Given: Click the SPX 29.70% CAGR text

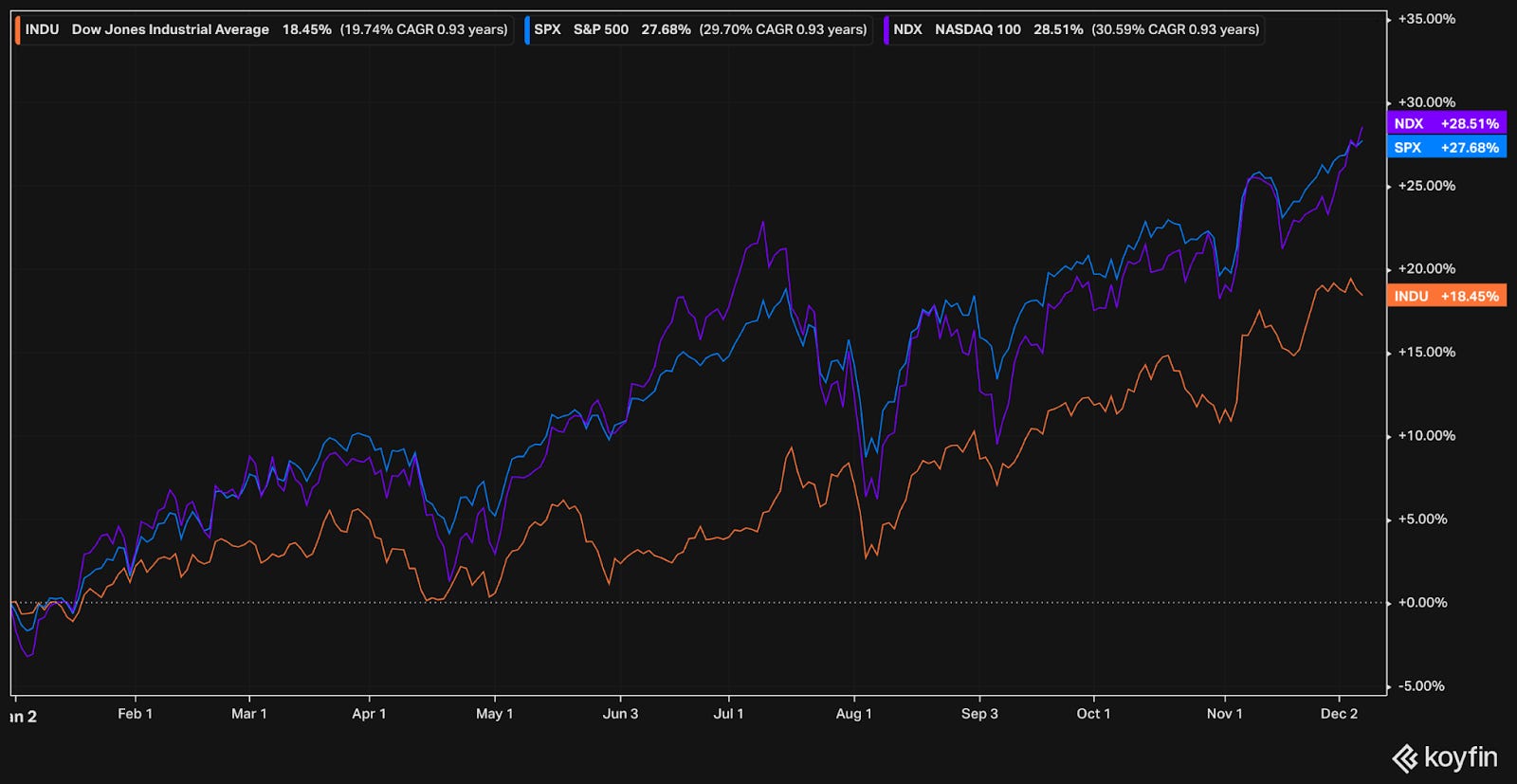Looking at the screenshot, I should pyautogui.click(x=783, y=29).
